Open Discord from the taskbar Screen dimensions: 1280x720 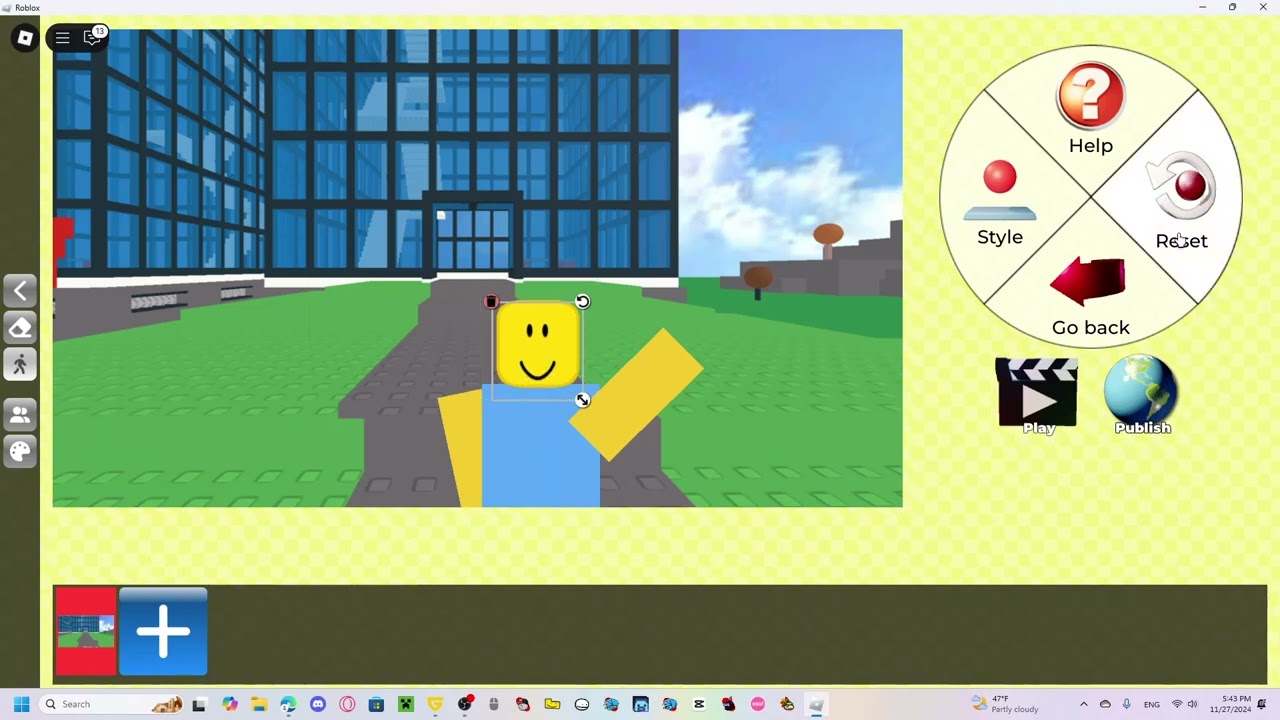click(x=318, y=704)
